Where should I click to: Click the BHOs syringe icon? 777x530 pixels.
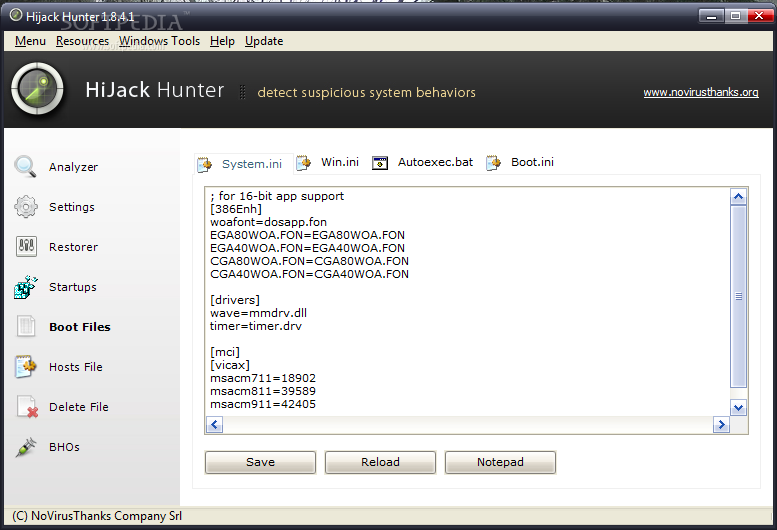click(26, 447)
